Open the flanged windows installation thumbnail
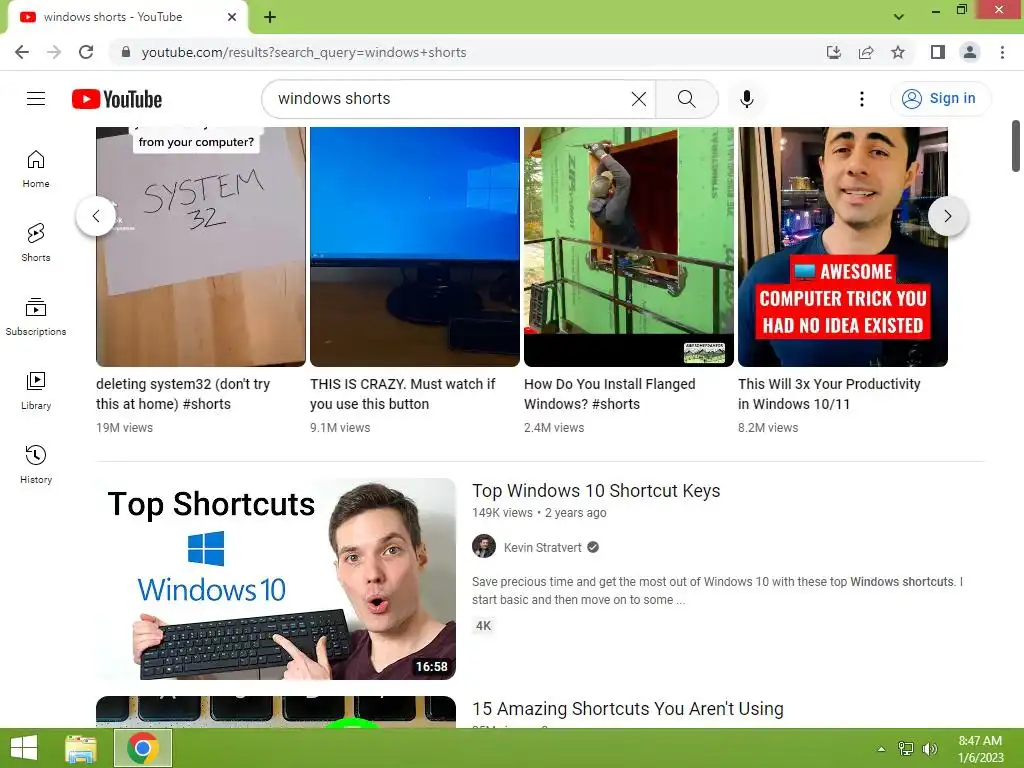This screenshot has width=1024, height=768. 629,247
